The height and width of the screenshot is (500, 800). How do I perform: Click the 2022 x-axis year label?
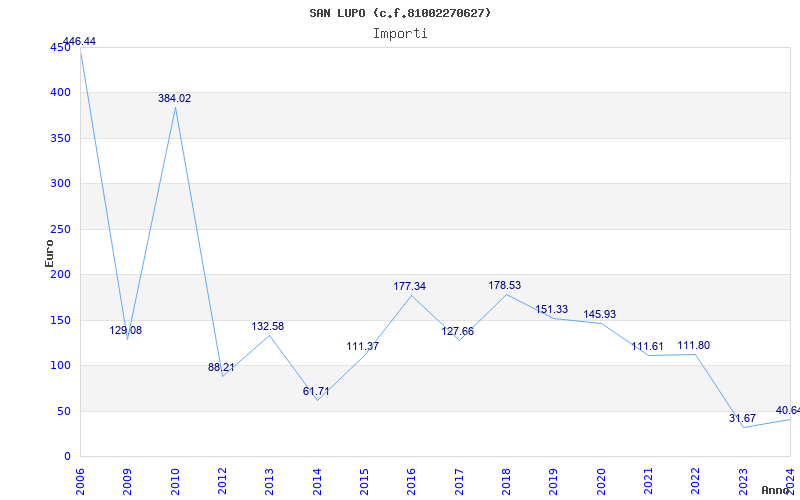(x=695, y=482)
